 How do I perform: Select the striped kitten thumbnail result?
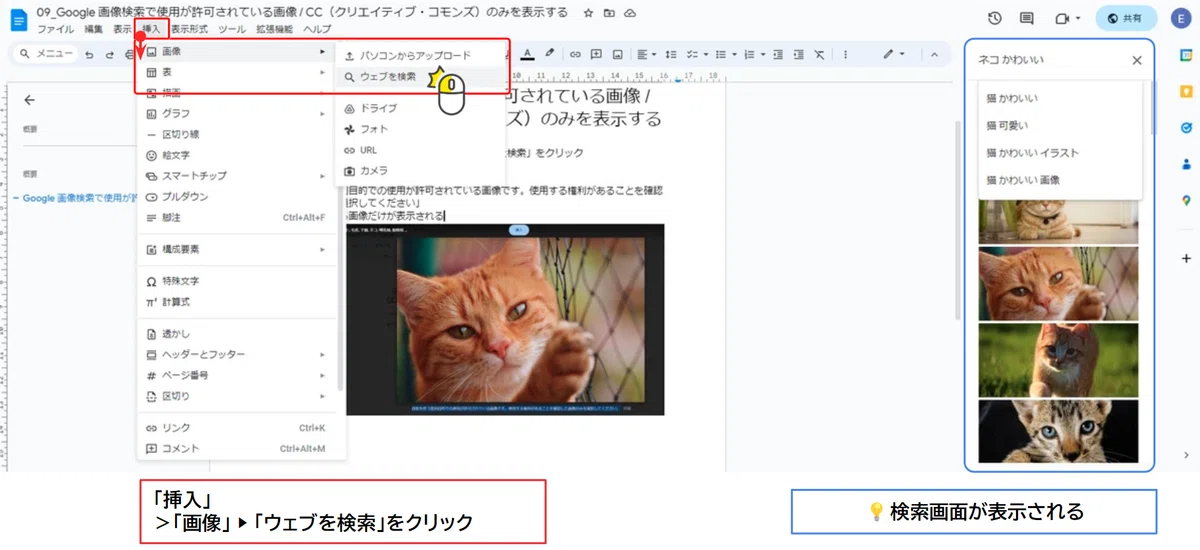click(1058, 431)
